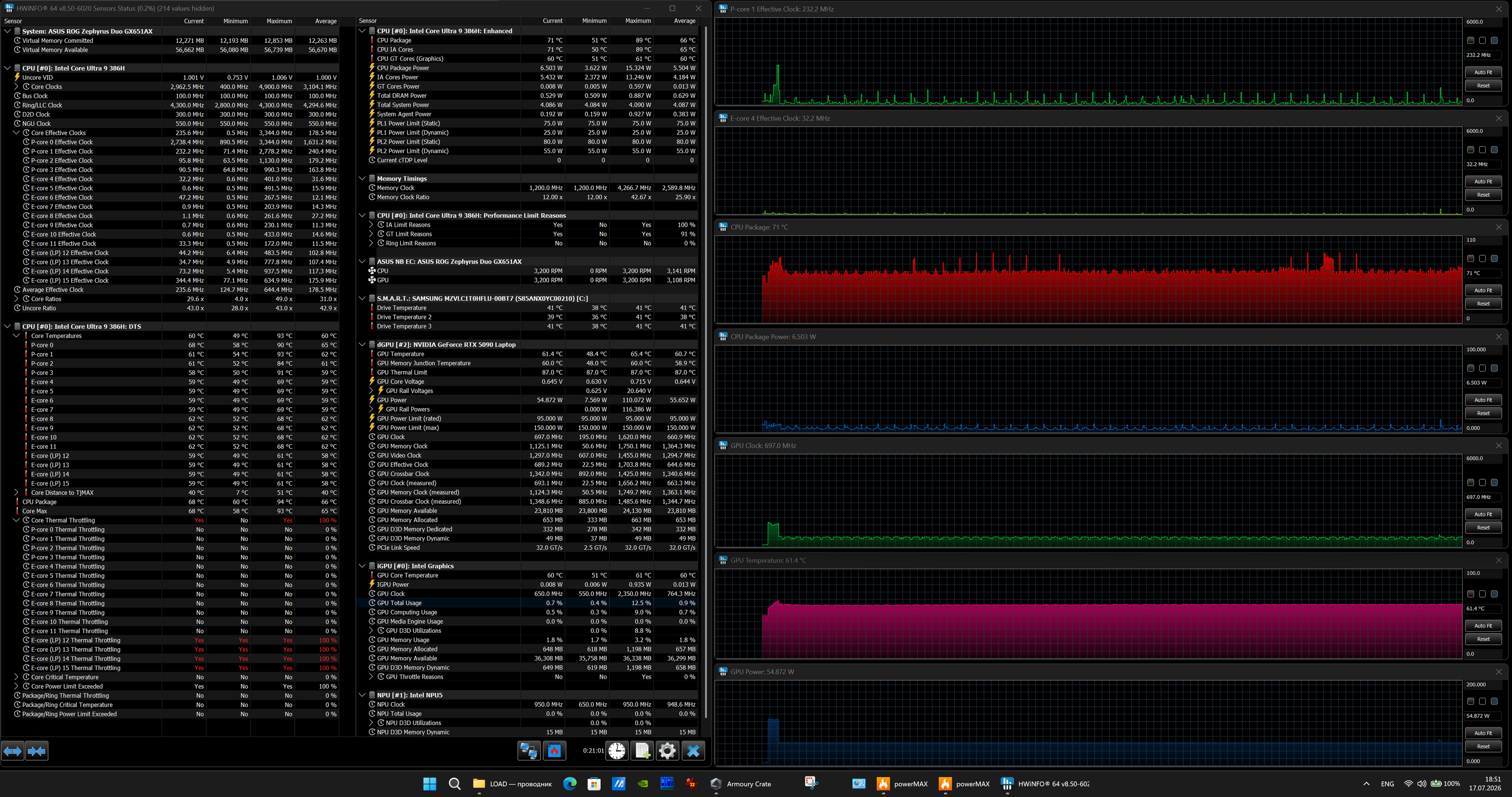The width and height of the screenshot is (1512, 797).
Task: Click Reset in E-core 4 Effective Clock graph
Action: click(x=1483, y=195)
